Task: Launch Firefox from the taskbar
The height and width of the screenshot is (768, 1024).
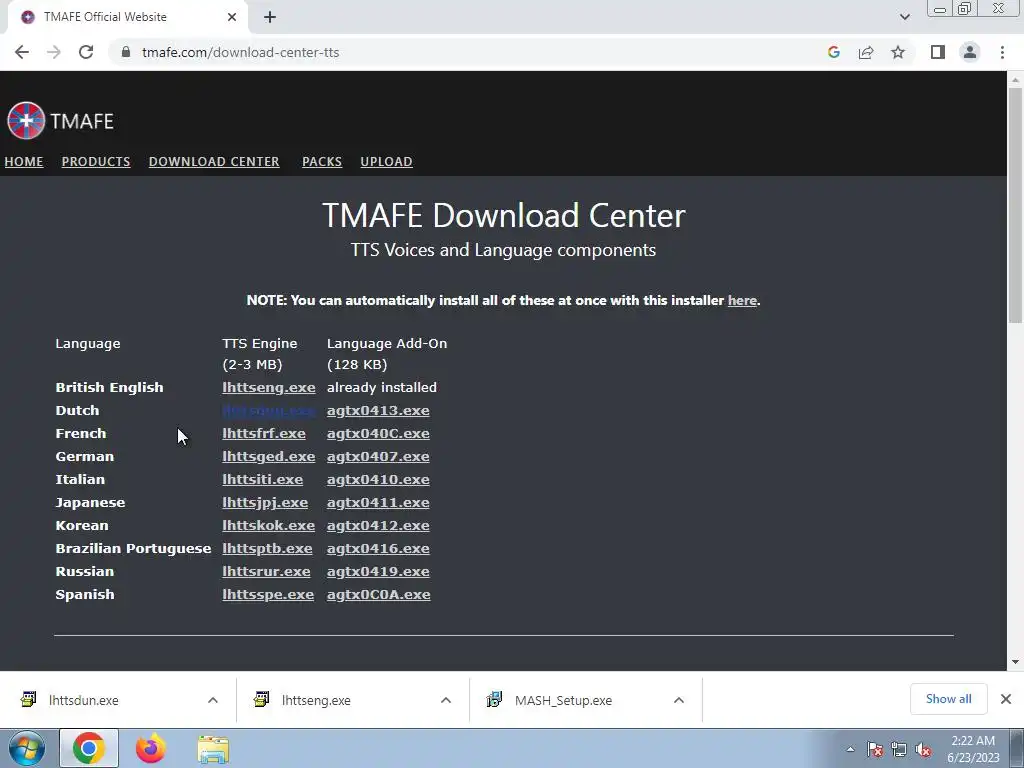Action: [151, 748]
